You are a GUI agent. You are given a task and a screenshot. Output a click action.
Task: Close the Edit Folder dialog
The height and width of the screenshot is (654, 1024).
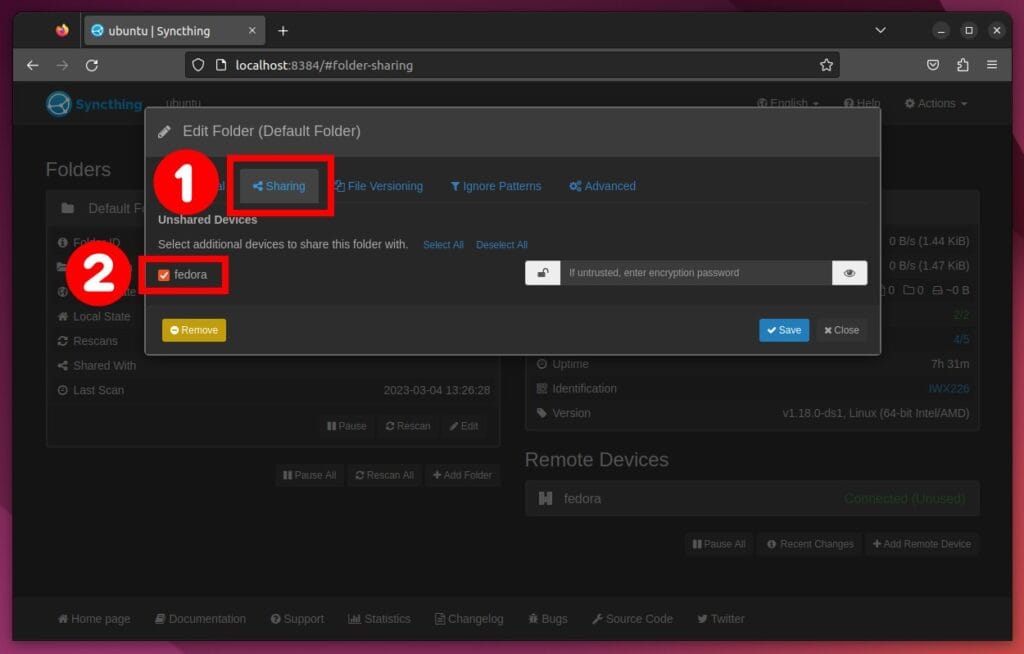tap(841, 330)
